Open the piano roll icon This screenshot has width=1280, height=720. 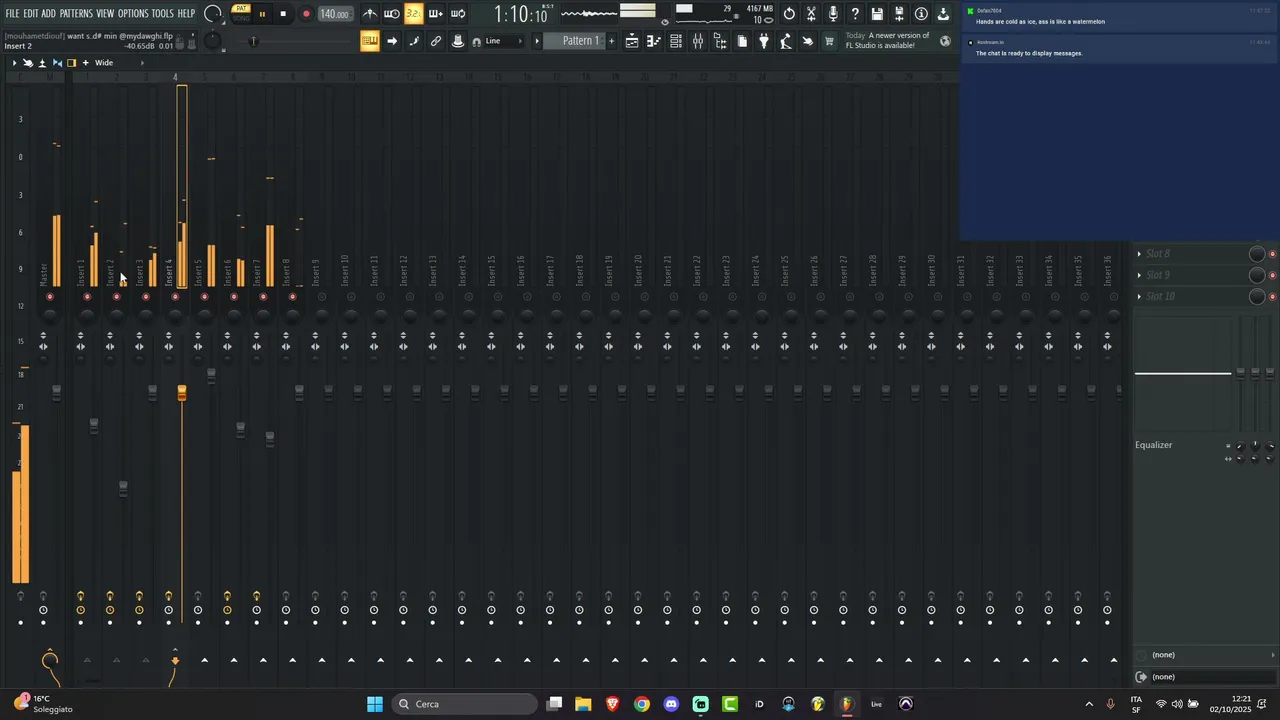click(654, 41)
